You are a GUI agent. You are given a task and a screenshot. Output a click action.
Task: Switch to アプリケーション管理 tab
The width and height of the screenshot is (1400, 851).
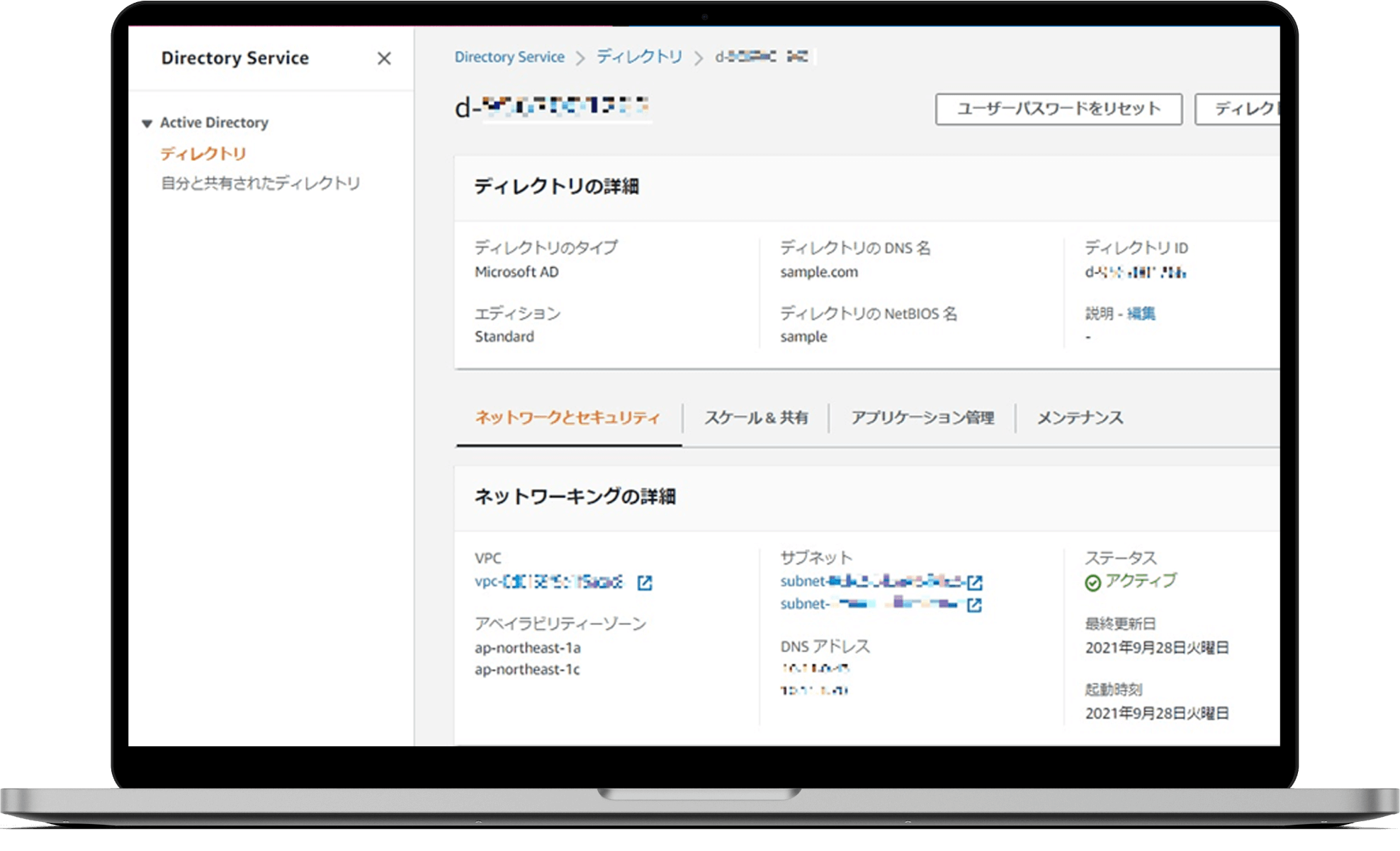point(922,417)
